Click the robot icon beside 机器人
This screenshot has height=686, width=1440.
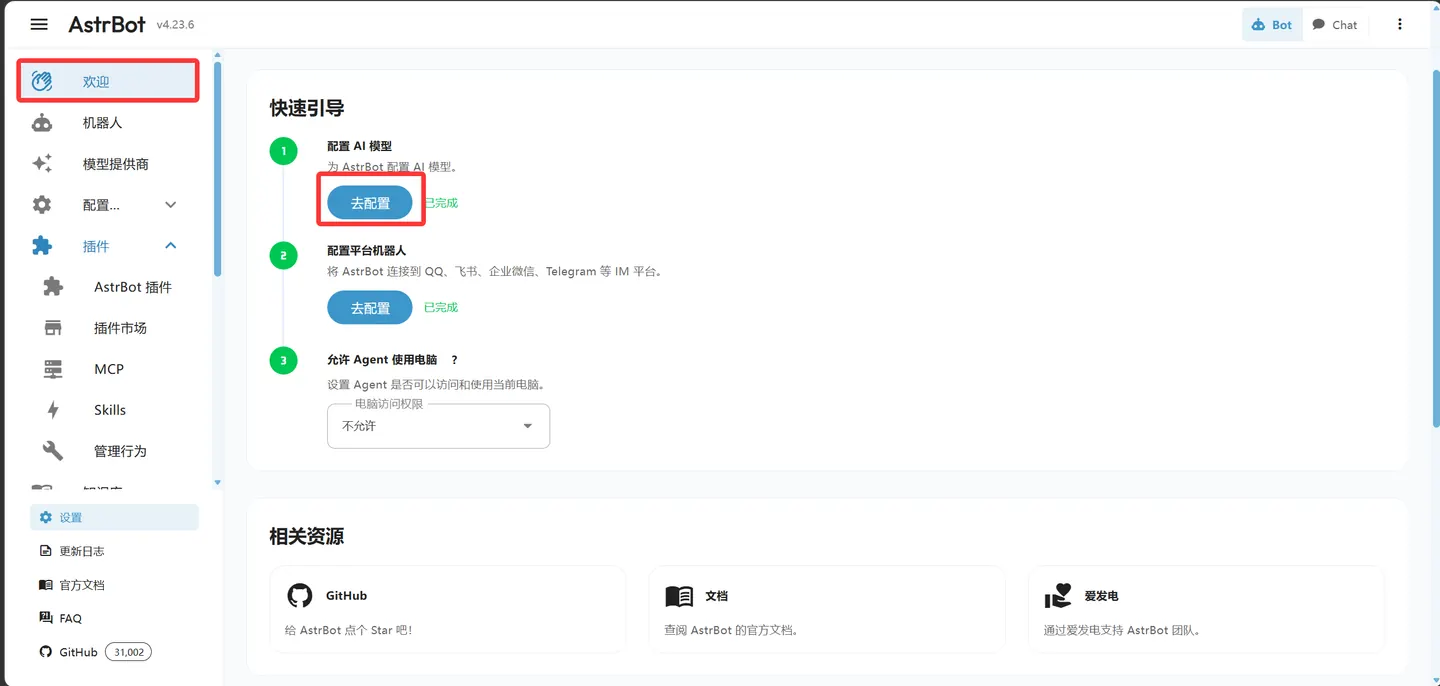tap(42, 123)
